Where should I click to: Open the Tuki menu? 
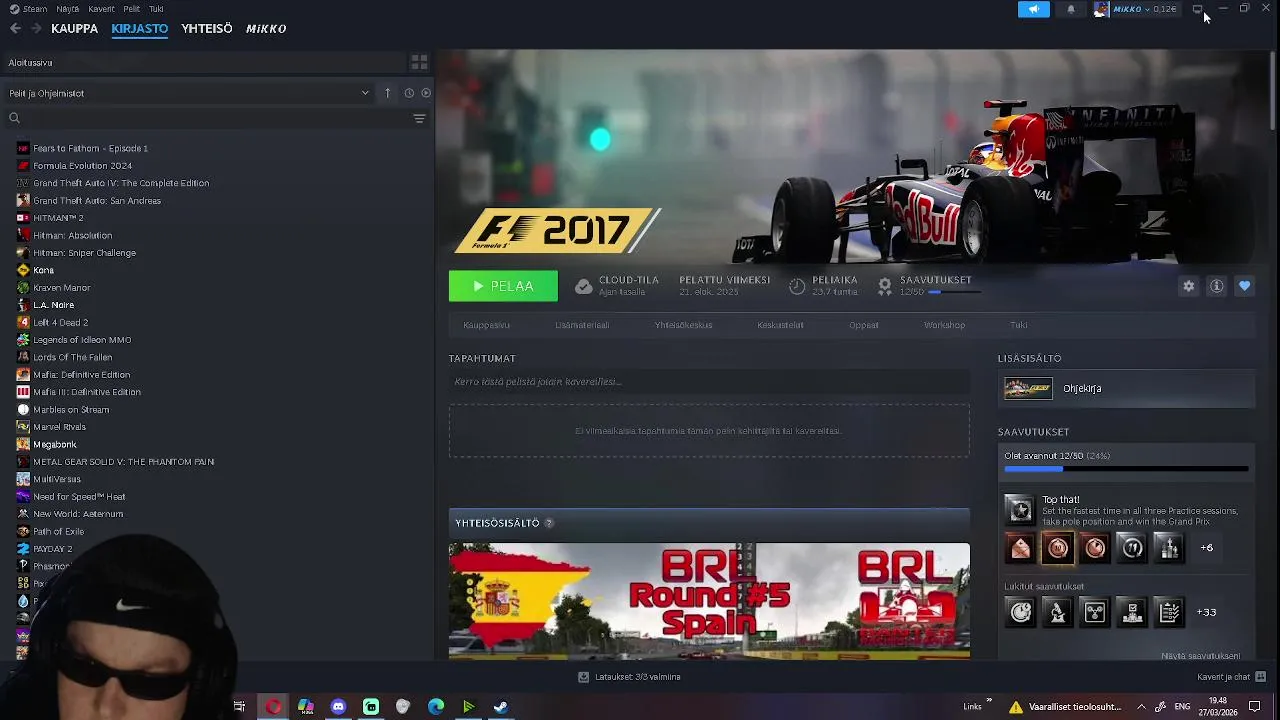tap(156, 9)
